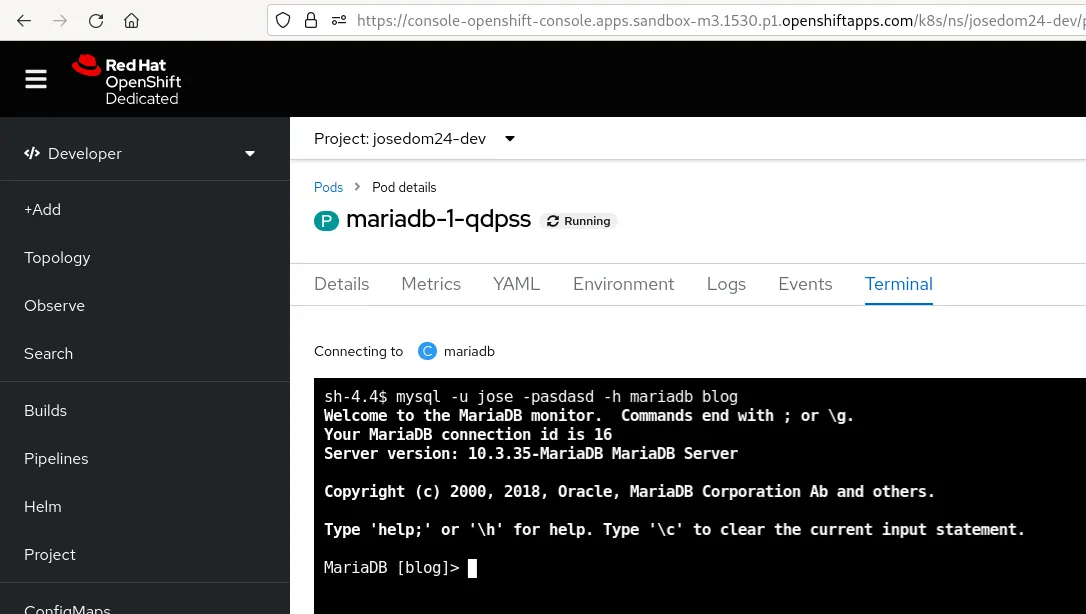
Task: Go to Pipelines in the sidebar
Action: [x=56, y=458]
